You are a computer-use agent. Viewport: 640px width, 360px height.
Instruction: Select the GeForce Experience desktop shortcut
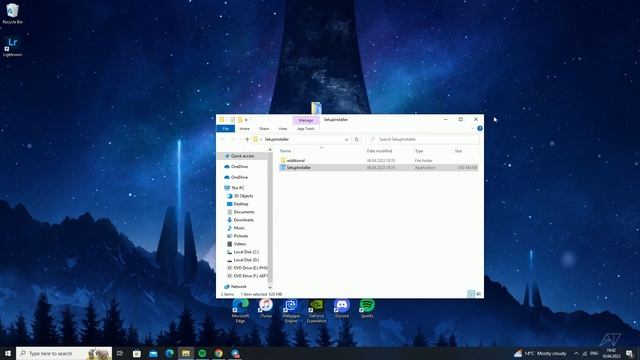click(x=316, y=311)
